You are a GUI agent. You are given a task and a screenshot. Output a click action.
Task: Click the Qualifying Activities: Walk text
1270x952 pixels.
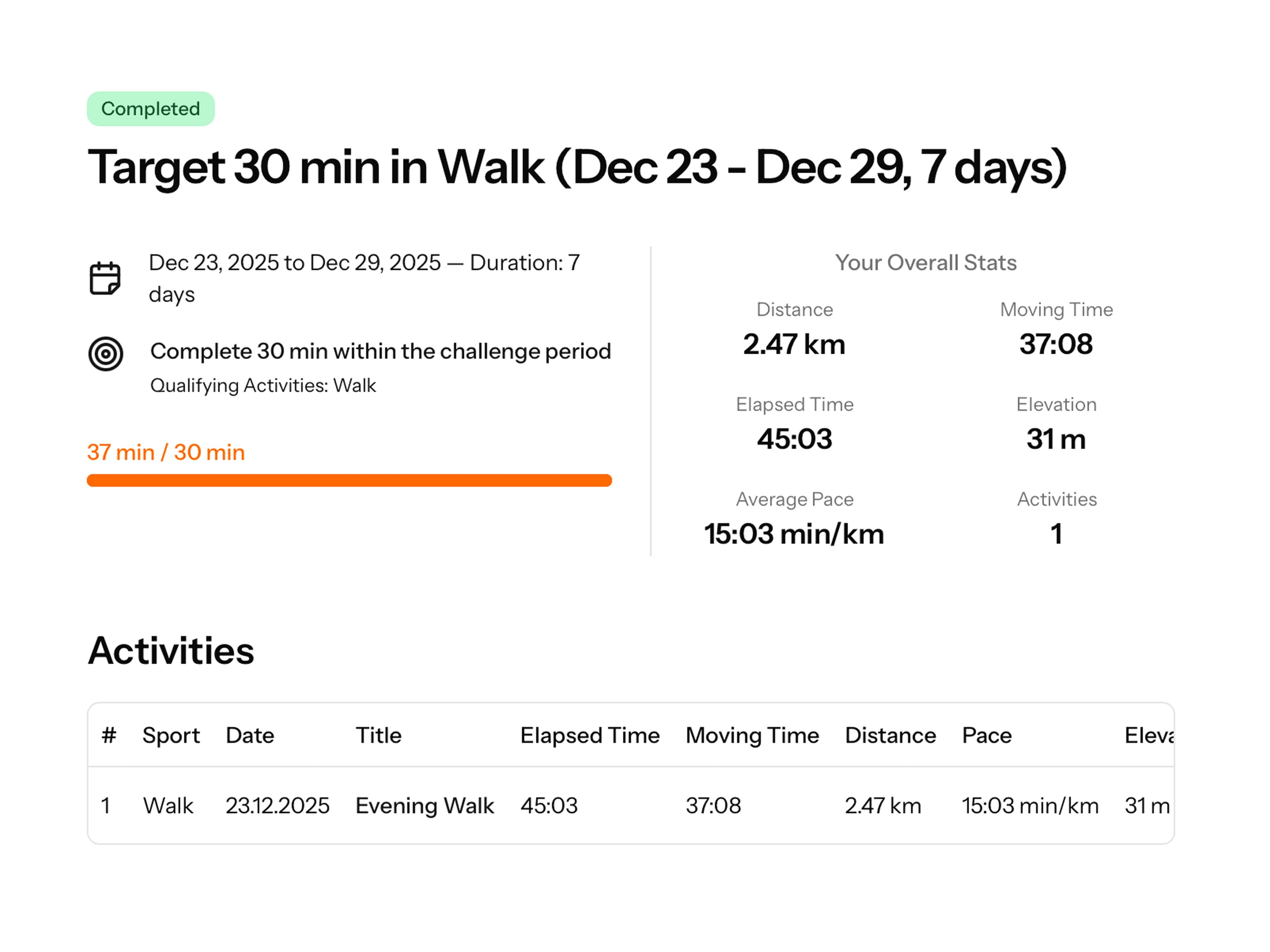pos(263,385)
